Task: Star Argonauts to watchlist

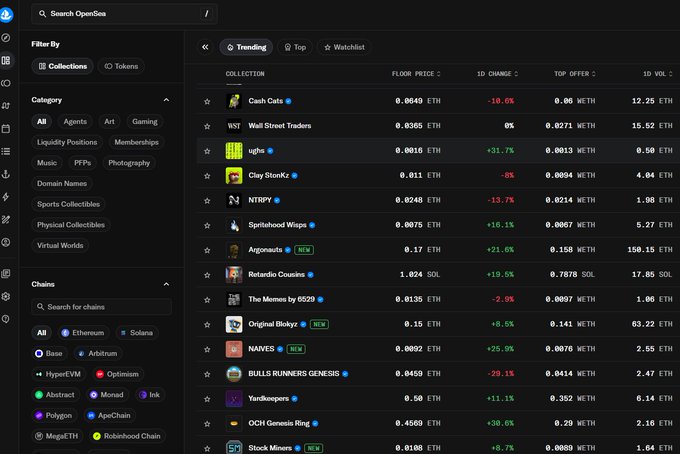Action: point(207,250)
